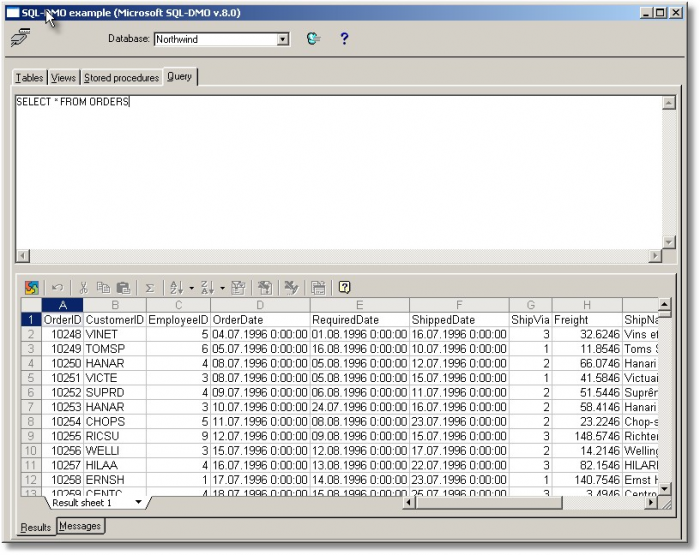Click the cell containing 10255
Screen dimensions: 700x555
tap(62, 436)
